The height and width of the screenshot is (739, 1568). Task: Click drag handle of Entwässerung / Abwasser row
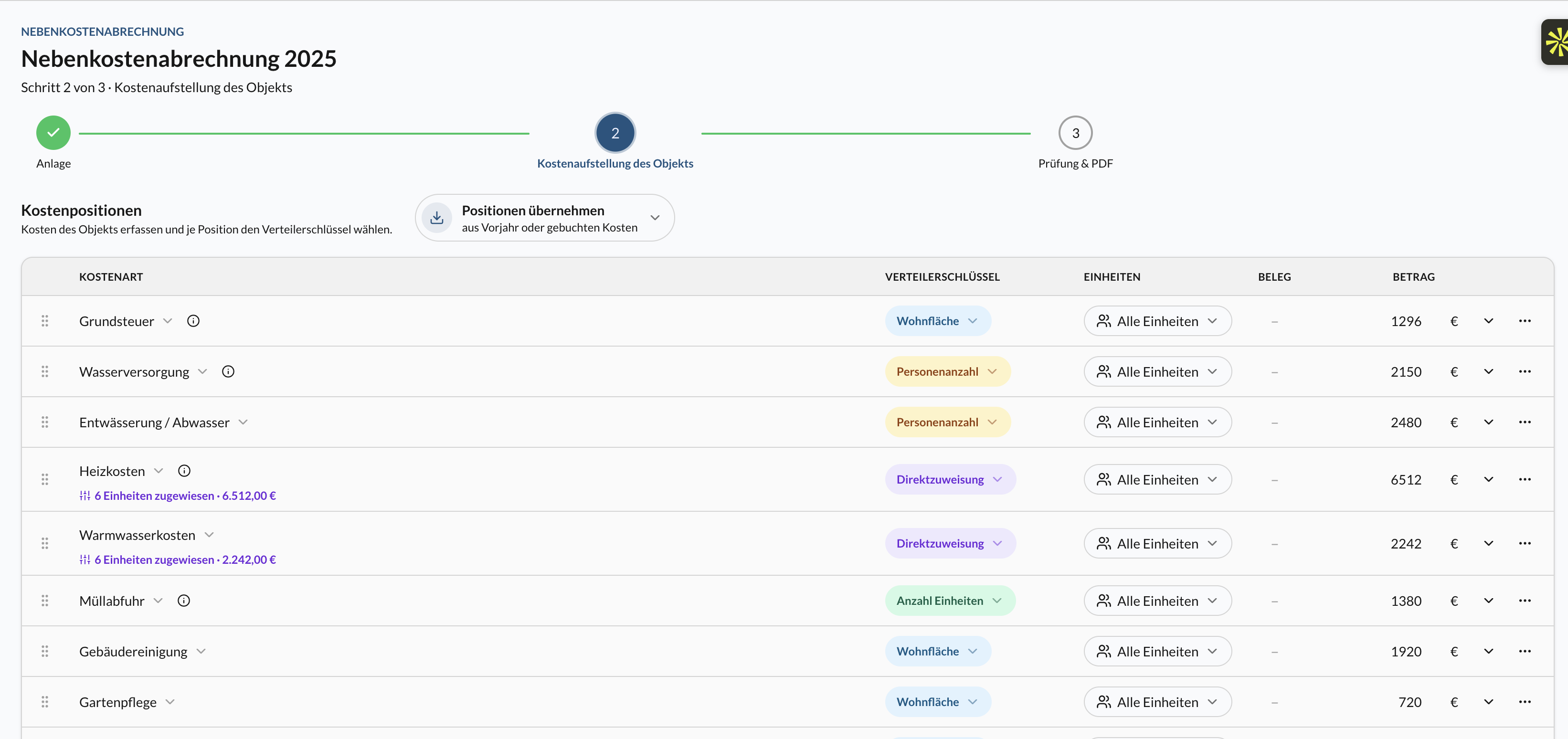(x=44, y=422)
